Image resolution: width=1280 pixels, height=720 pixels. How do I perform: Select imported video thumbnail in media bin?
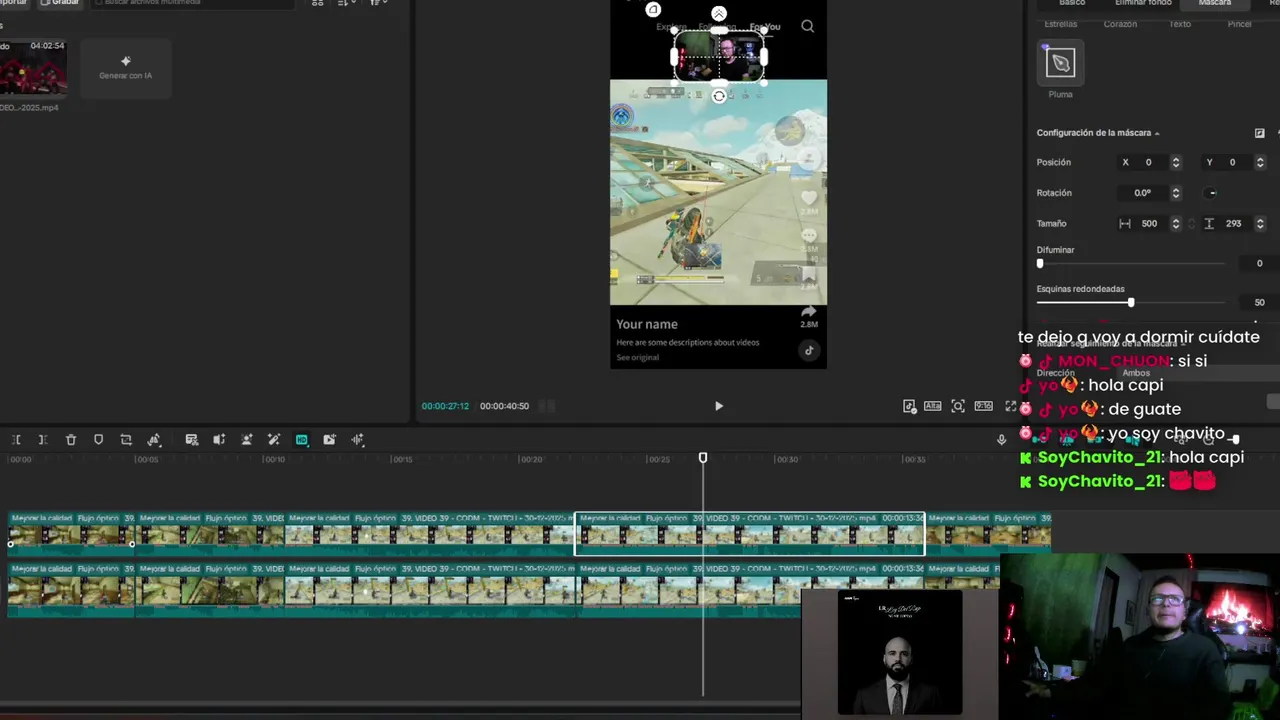(33, 68)
